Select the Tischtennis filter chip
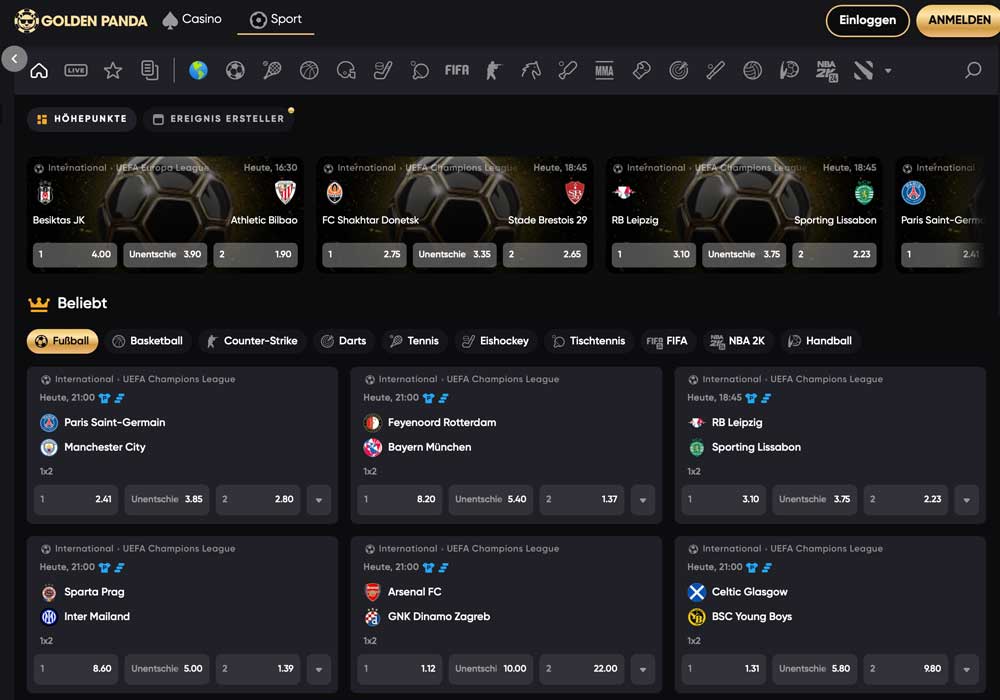This screenshot has height=700, width=1000. [x=589, y=341]
